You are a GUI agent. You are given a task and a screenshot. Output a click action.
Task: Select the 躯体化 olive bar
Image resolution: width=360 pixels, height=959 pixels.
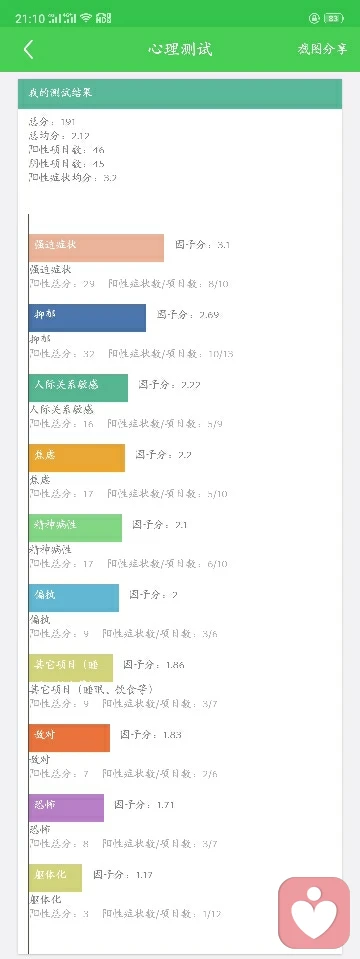(x=55, y=878)
